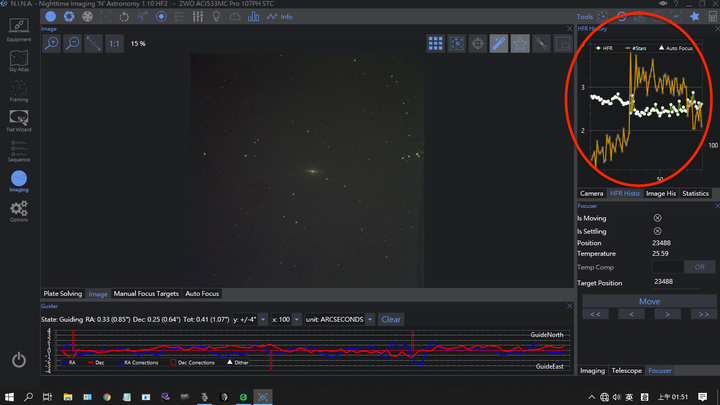Click the flat panel light bulb icon
This screenshot has height=405, width=720.
216,17
